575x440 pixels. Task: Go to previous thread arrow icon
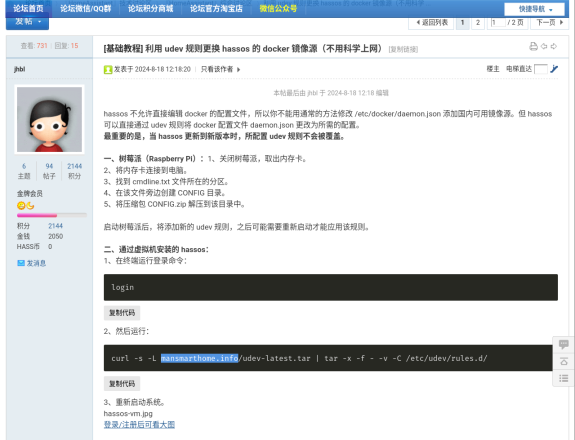544,46
